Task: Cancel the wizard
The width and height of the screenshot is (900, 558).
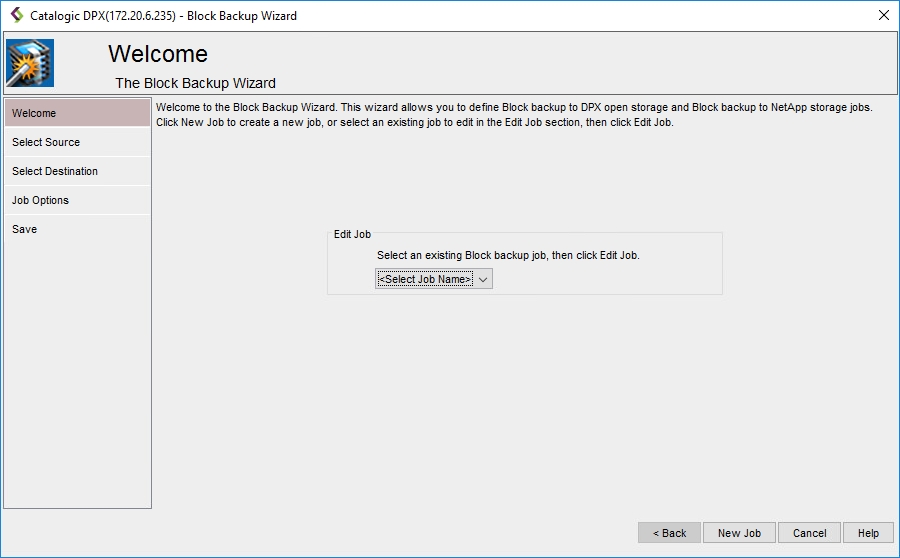Action: [x=809, y=533]
